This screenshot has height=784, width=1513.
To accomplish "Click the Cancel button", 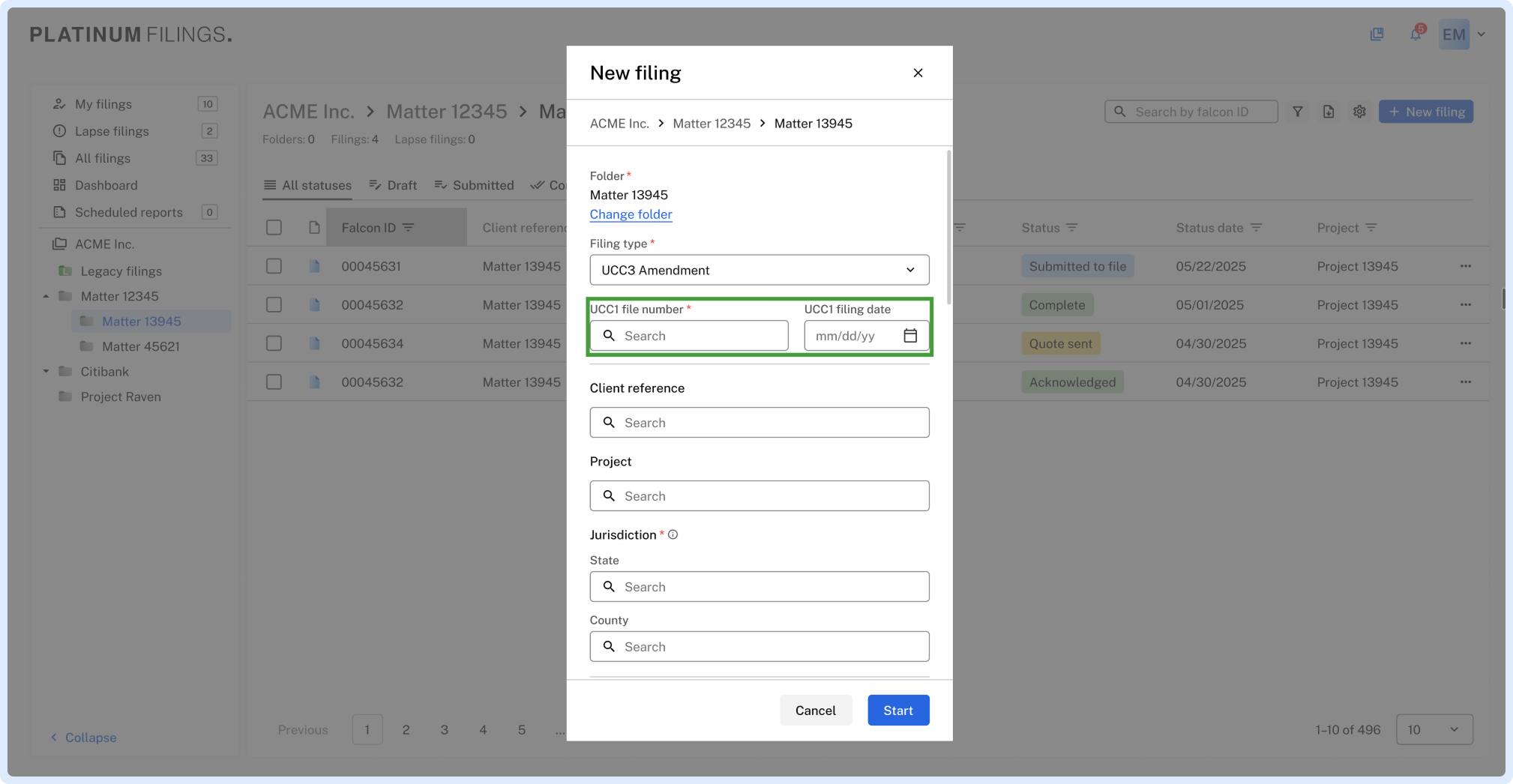I will coord(816,711).
